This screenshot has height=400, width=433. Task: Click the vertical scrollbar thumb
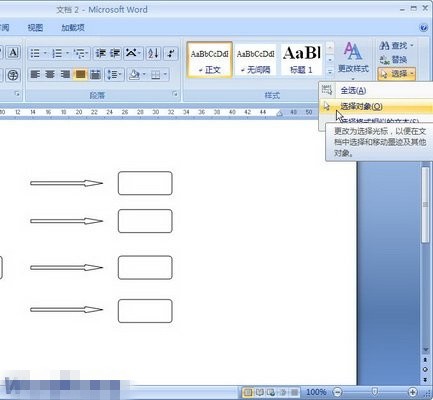point(425,204)
